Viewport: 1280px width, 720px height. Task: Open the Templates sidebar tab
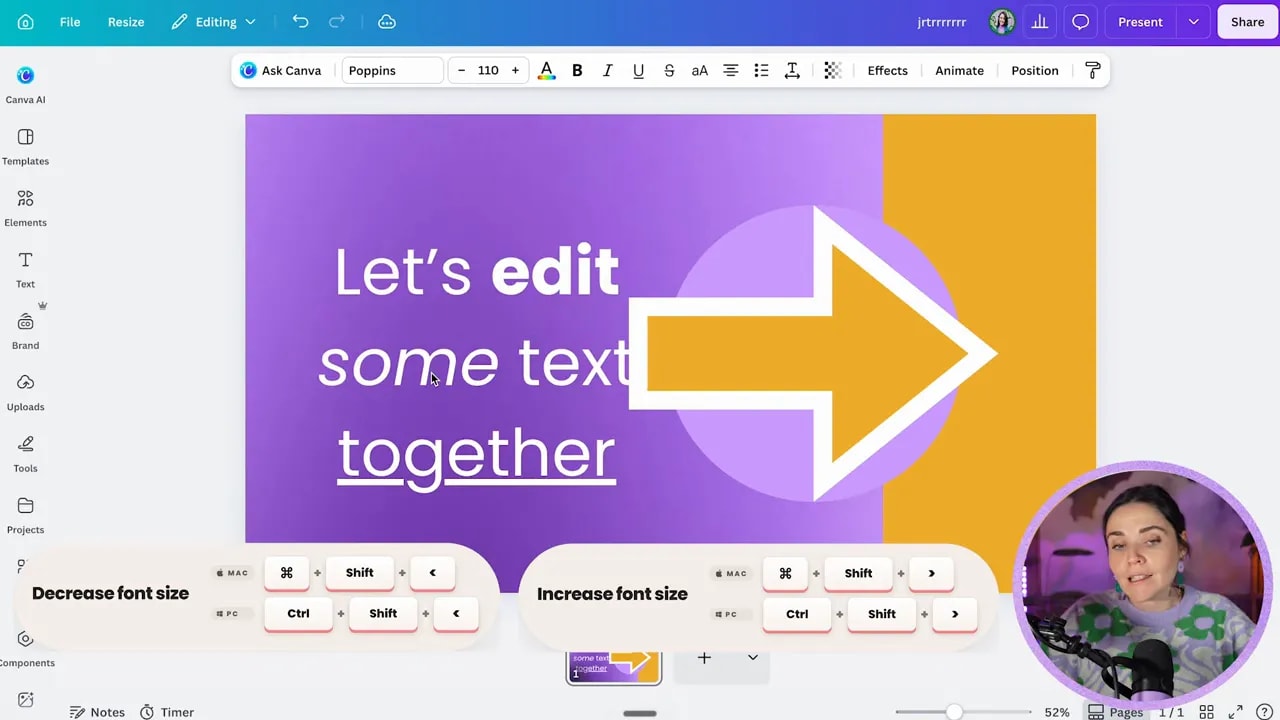click(25, 146)
